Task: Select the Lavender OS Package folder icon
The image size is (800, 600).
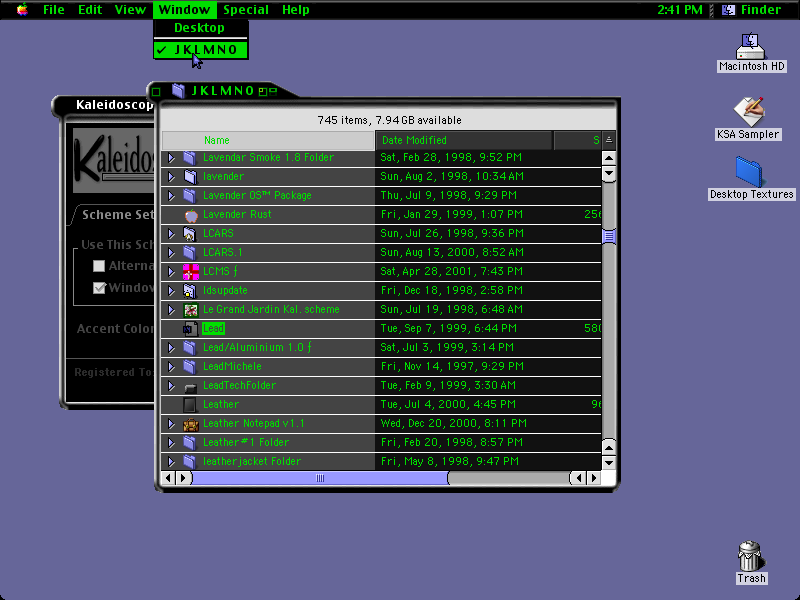Action: point(190,195)
